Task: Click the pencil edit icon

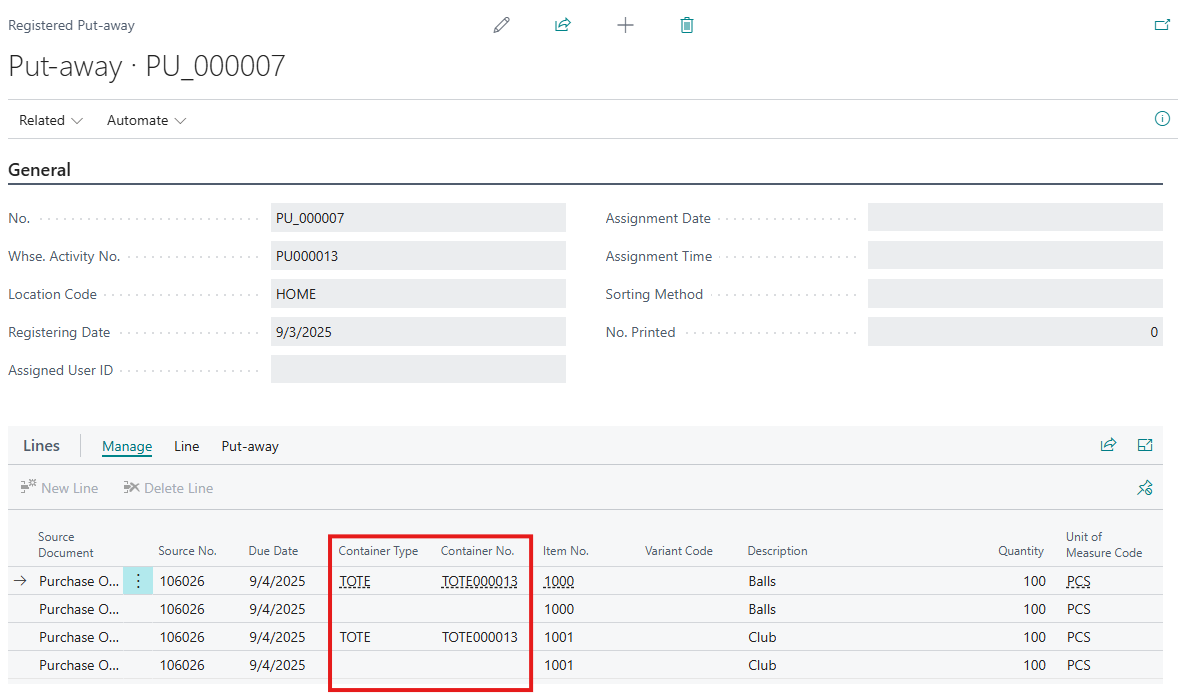Action: pyautogui.click(x=502, y=25)
